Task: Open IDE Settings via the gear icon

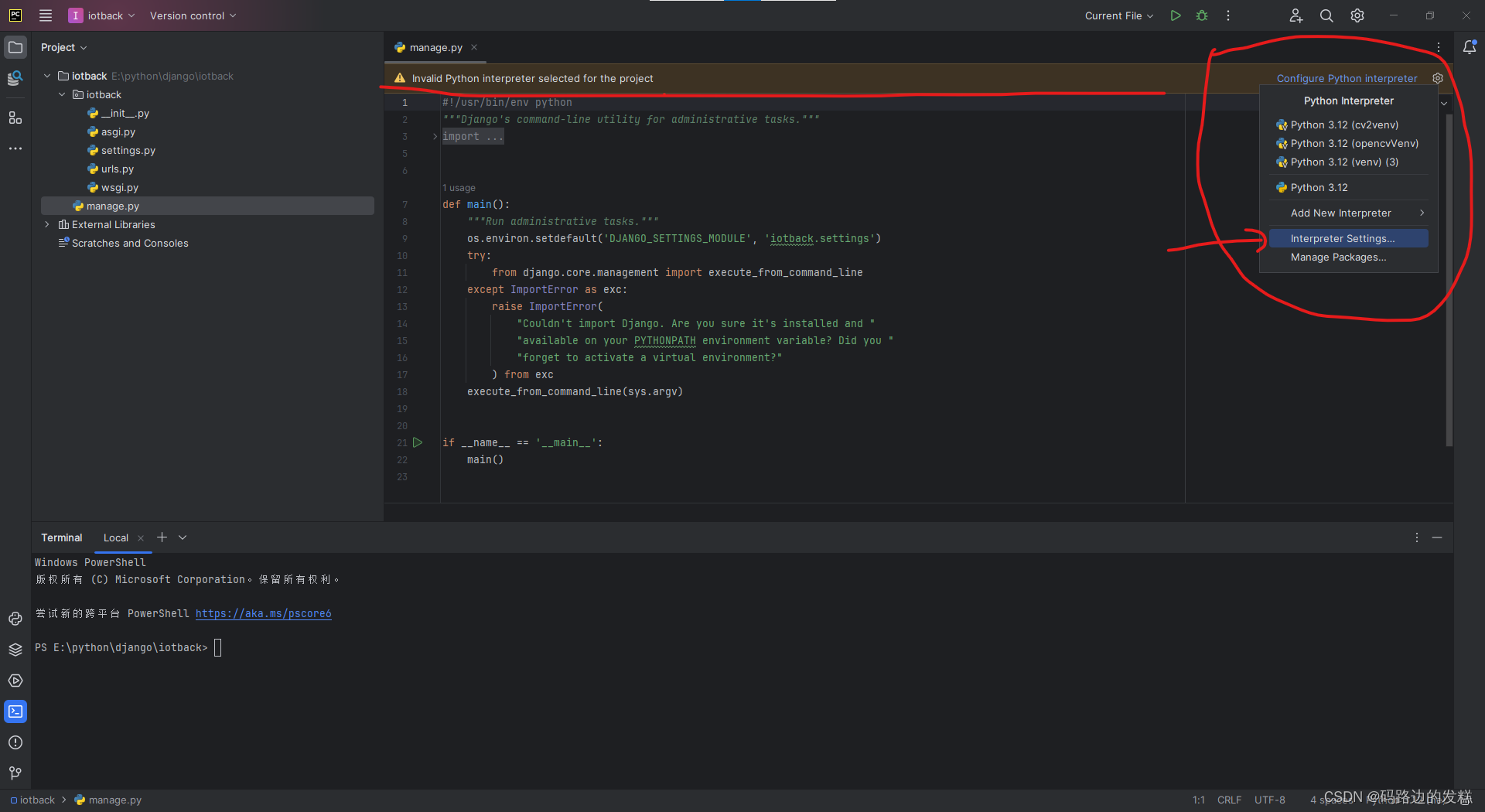Action: (x=1356, y=15)
